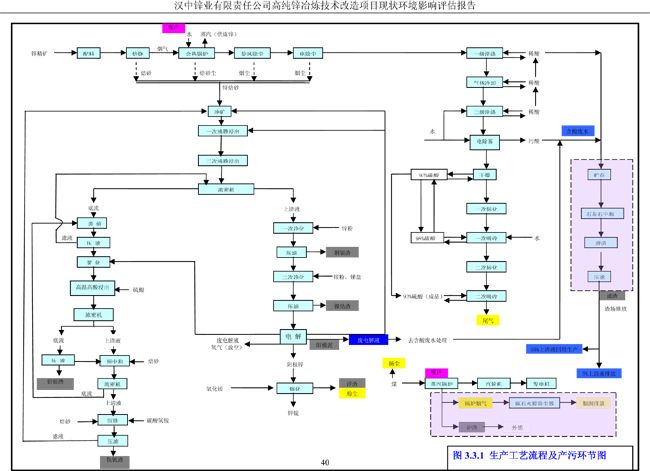Click the yellow 尾气 label
This screenshot has height=471, width=650.
click(x=490, y=321)
